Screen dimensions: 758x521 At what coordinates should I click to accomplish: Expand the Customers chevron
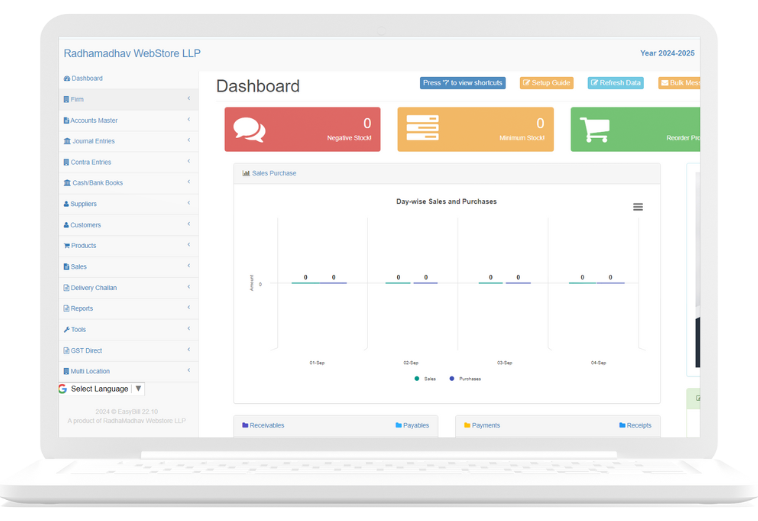click(x=189, y=224)
